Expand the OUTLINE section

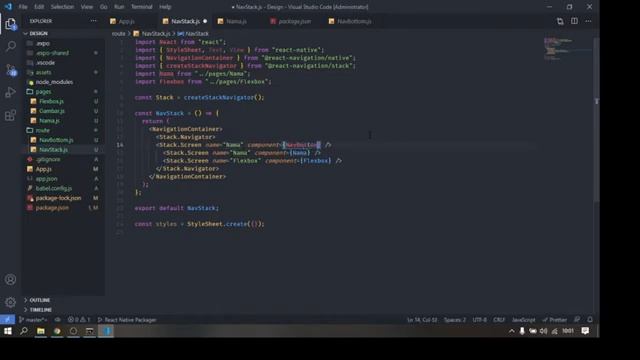tap(40, 300)
